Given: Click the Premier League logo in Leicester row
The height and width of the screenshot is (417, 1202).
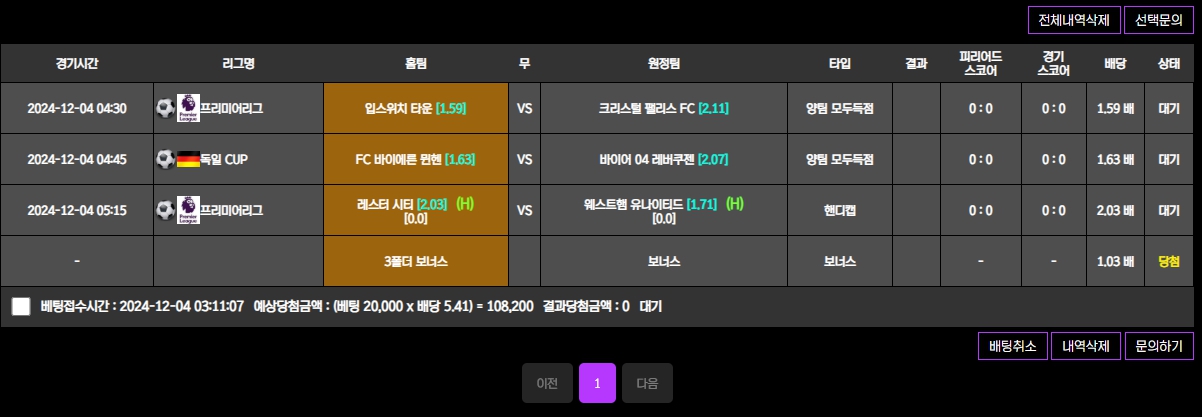Looking at the screenshot, I should point(188,210).
